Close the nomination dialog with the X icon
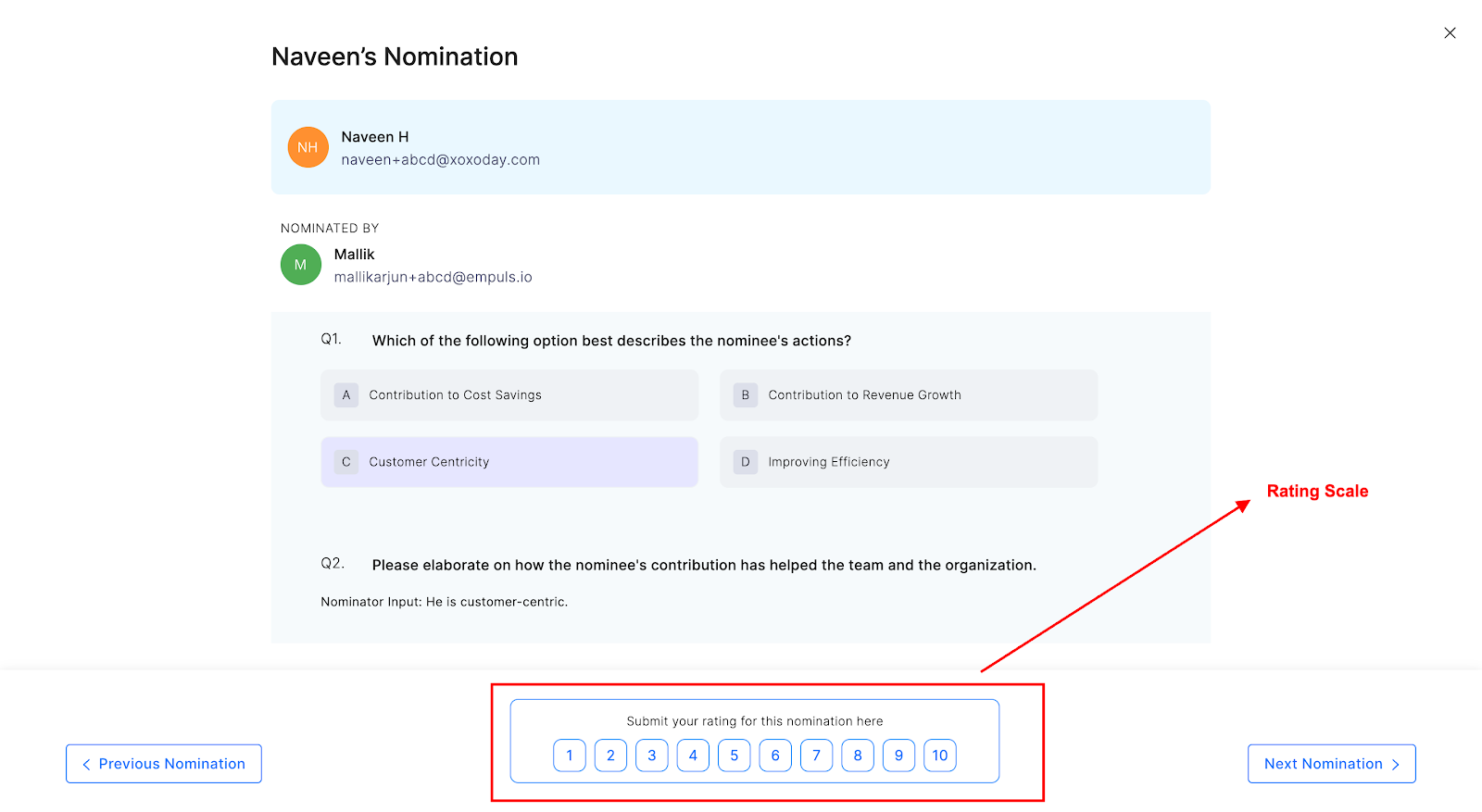This screenshot has width=1482, height=812. coord(1450,33)
